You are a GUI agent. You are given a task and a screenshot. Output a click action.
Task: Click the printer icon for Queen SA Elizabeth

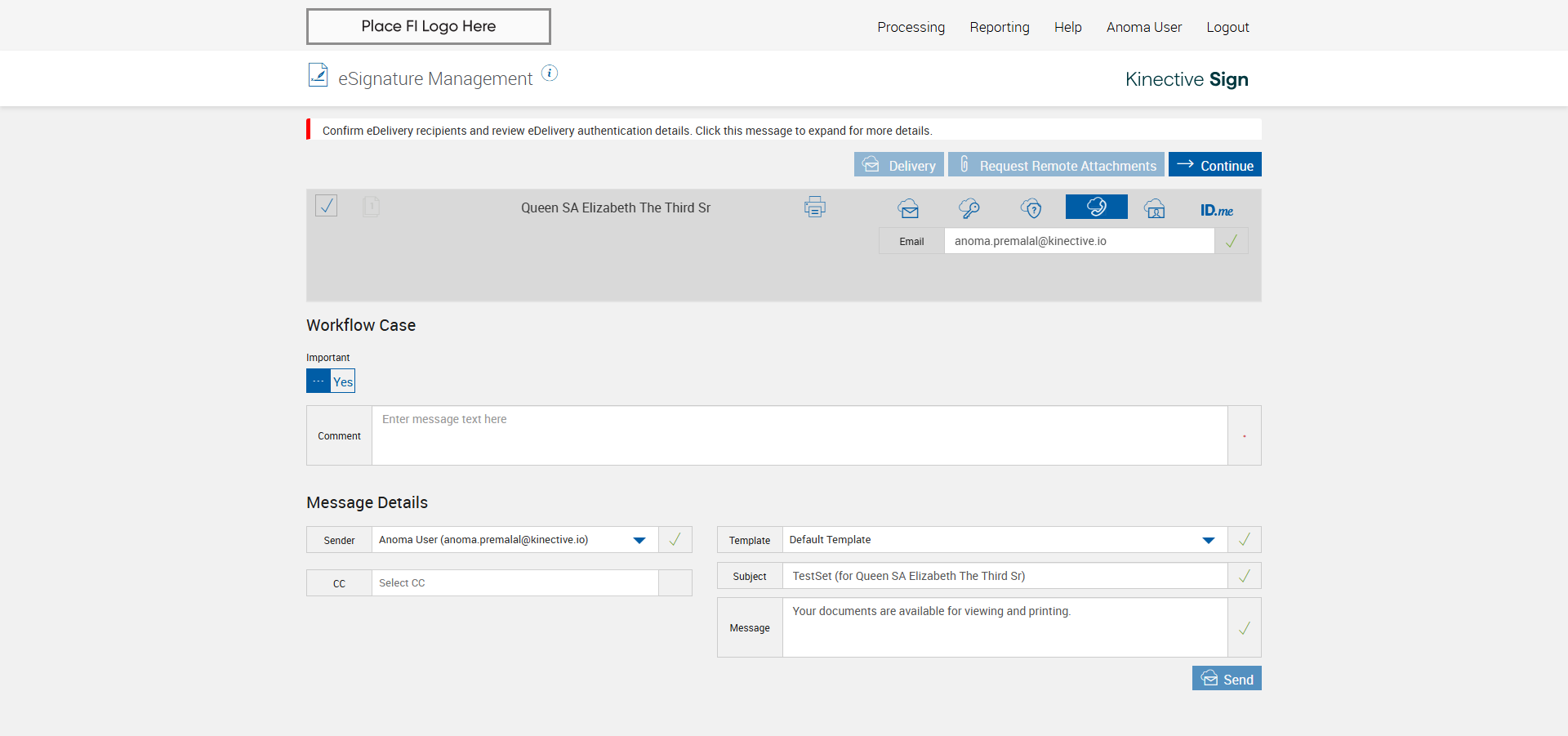point(814,207)
